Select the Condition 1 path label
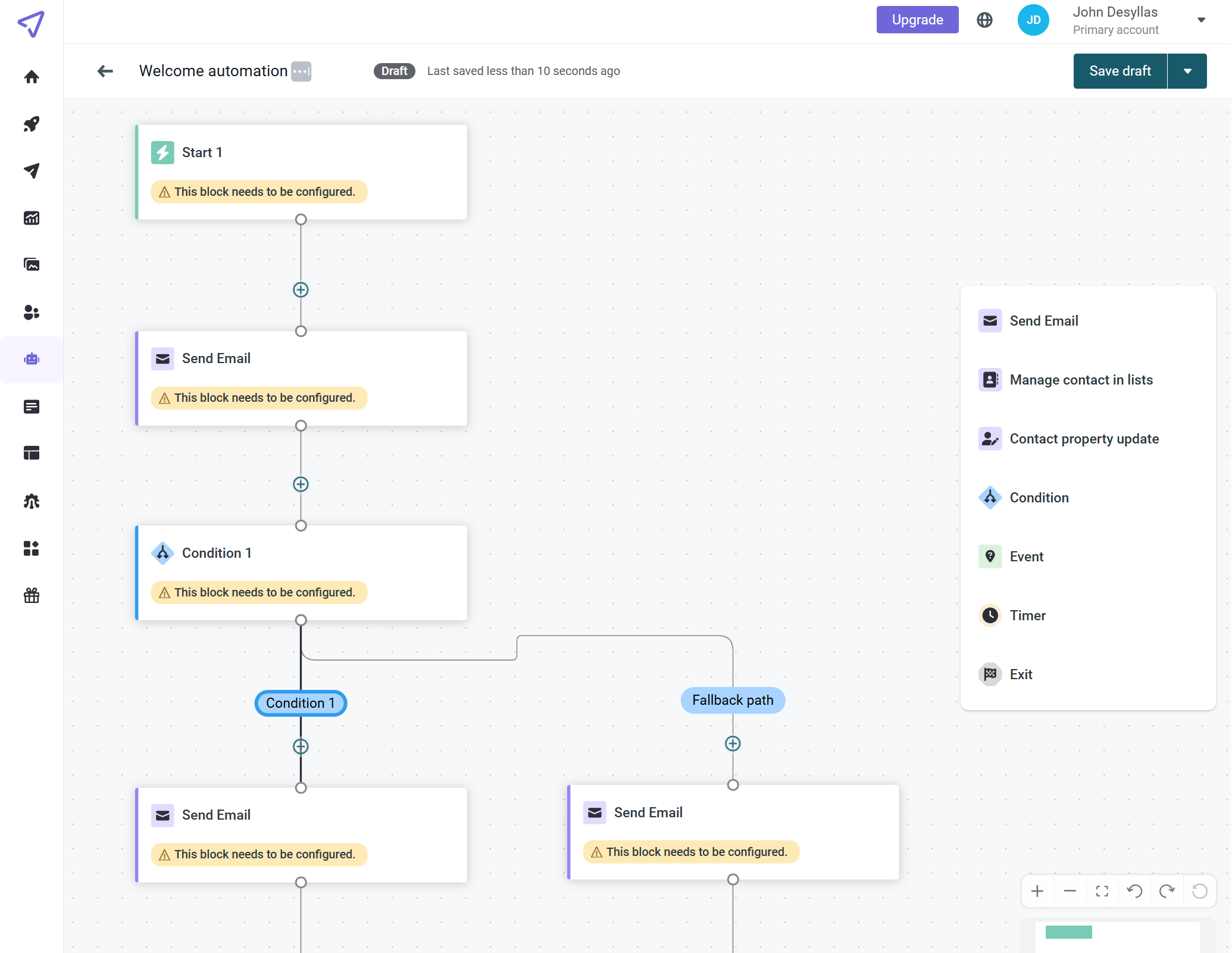This screenshot has height=953, width=1232. coord(301,703)
